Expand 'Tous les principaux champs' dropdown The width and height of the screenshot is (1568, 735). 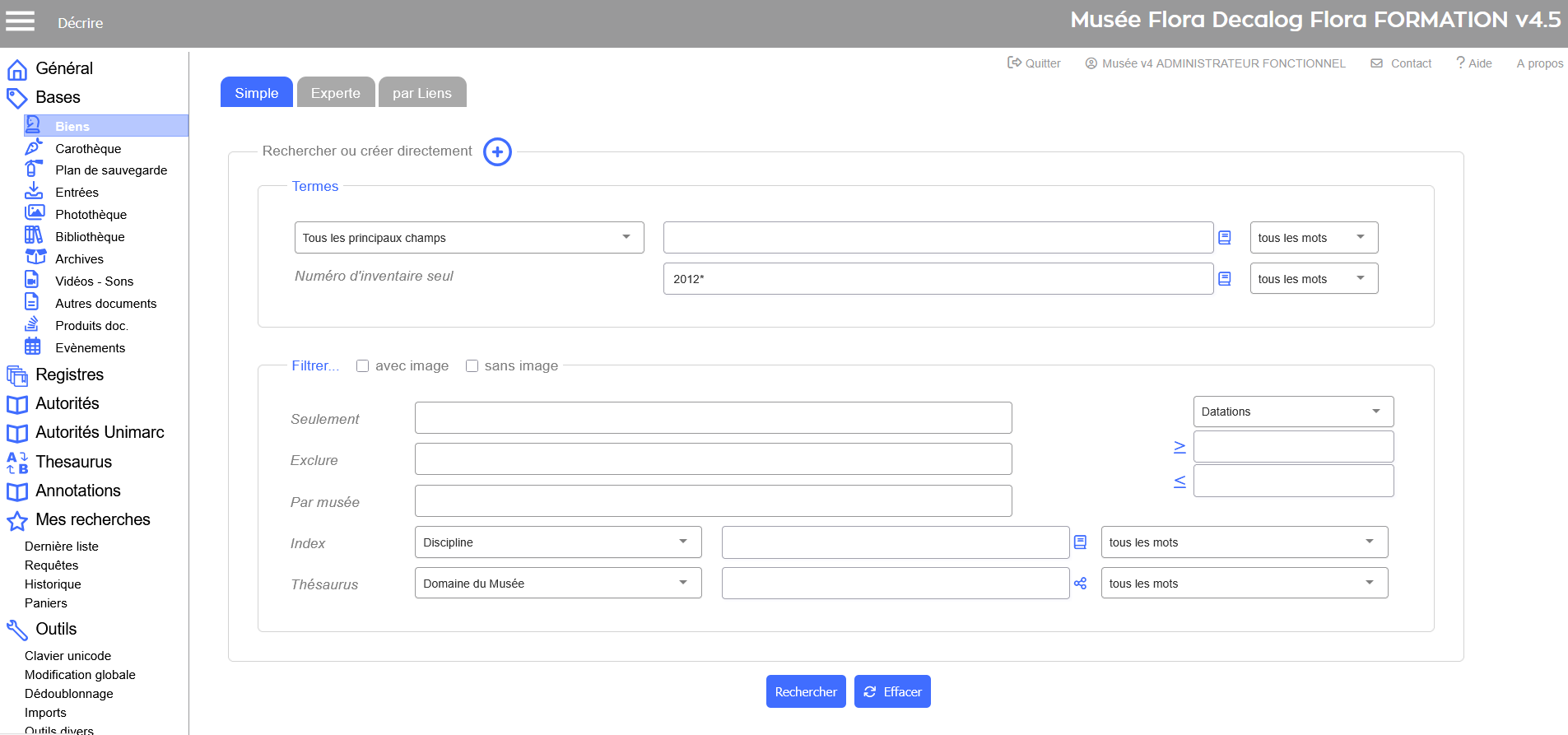[x=468, y=238]
